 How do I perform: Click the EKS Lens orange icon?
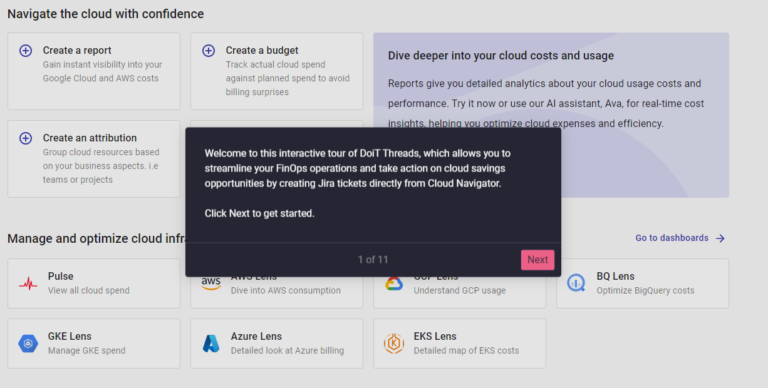tap(394, 343)
